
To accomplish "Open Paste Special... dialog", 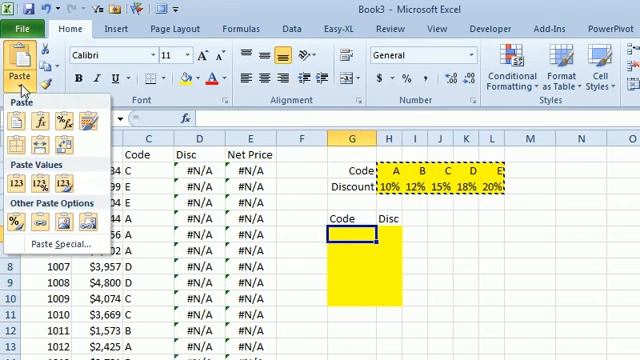I will (x=61, y=244).
